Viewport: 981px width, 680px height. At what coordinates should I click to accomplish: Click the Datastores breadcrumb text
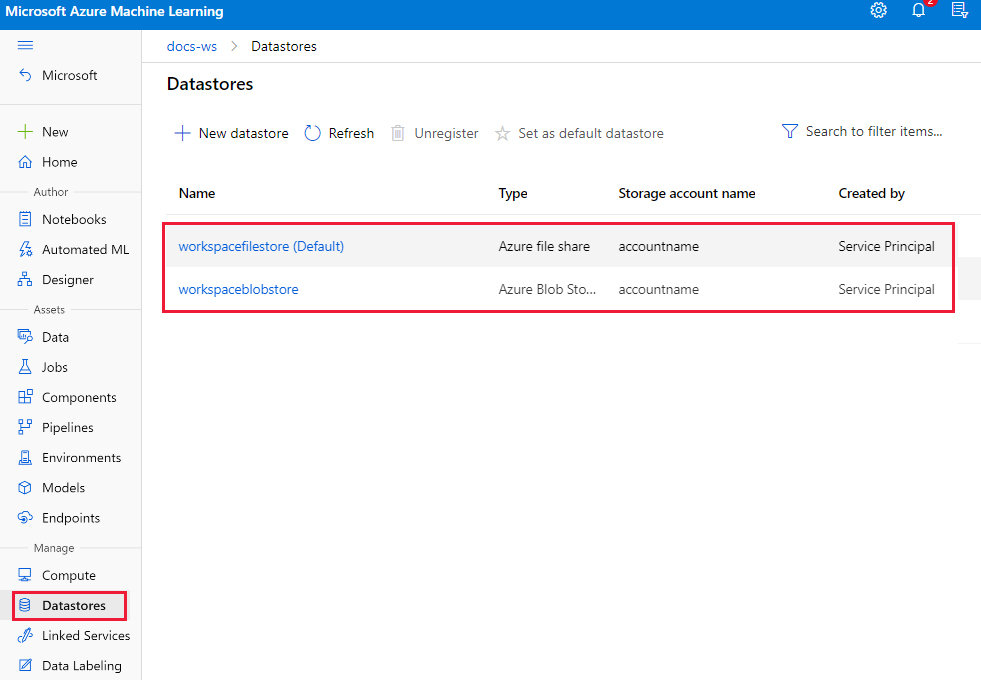click(283, 46)
